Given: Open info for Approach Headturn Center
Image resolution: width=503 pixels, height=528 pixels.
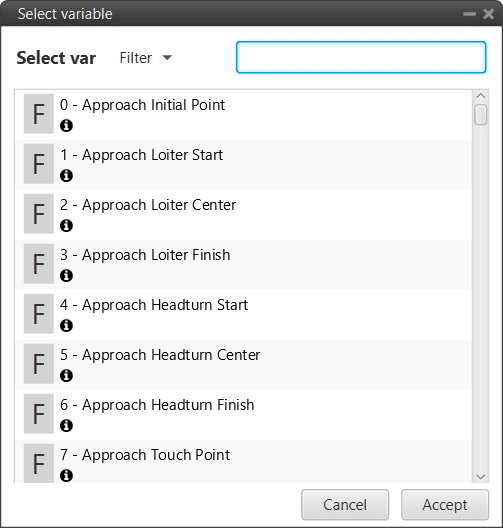Looking at the screenshot, I should tap(66, 375).
